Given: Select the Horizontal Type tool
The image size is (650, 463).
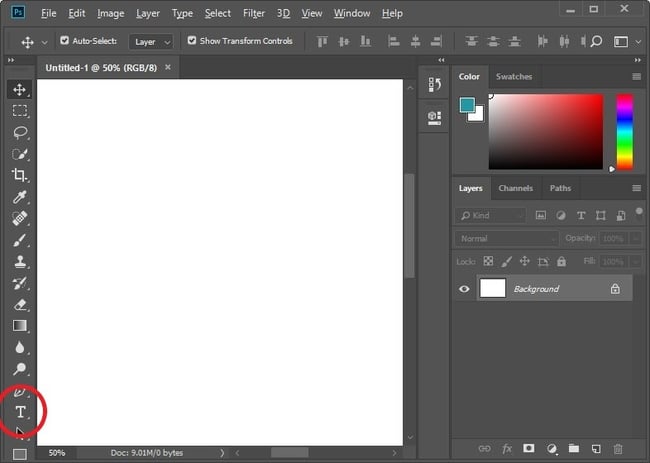Looking at the screenshot, I should tap(19, 412).
